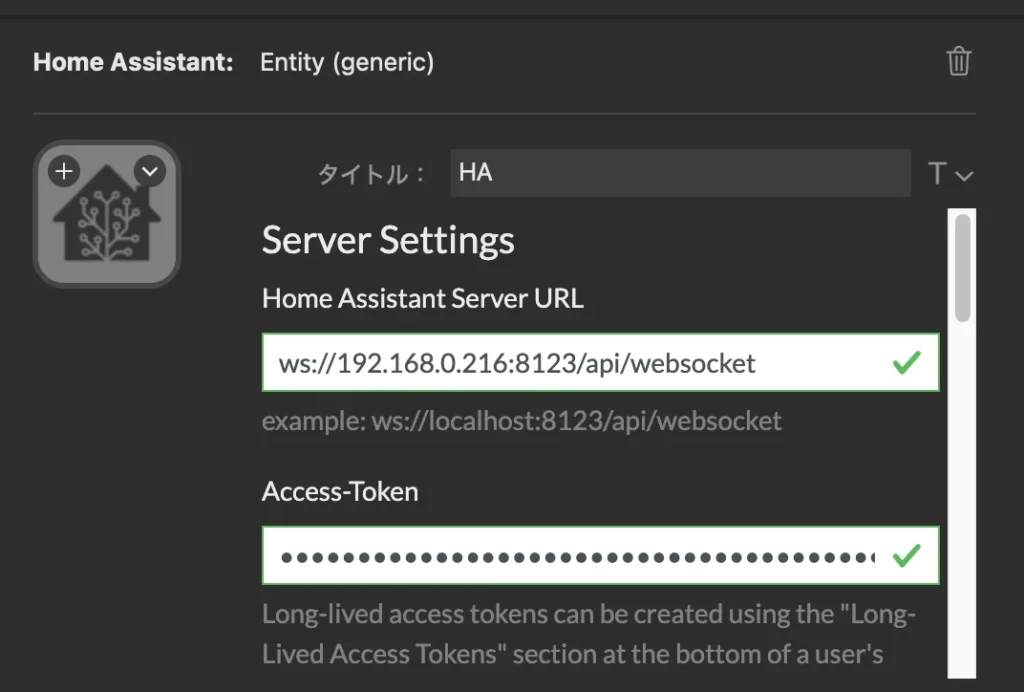Click the タイトル label
Screen dimensions: 1024x692
[x=372, y=174]
